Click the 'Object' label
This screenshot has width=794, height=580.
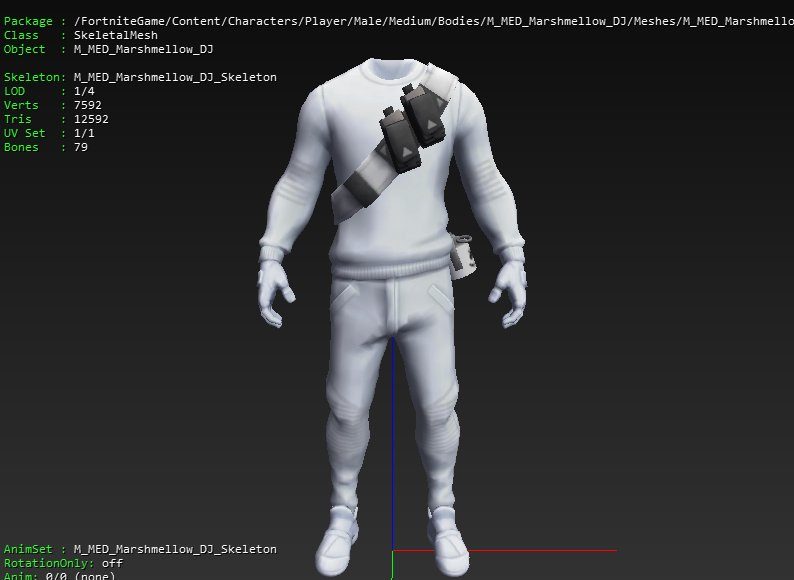(24, 49)
